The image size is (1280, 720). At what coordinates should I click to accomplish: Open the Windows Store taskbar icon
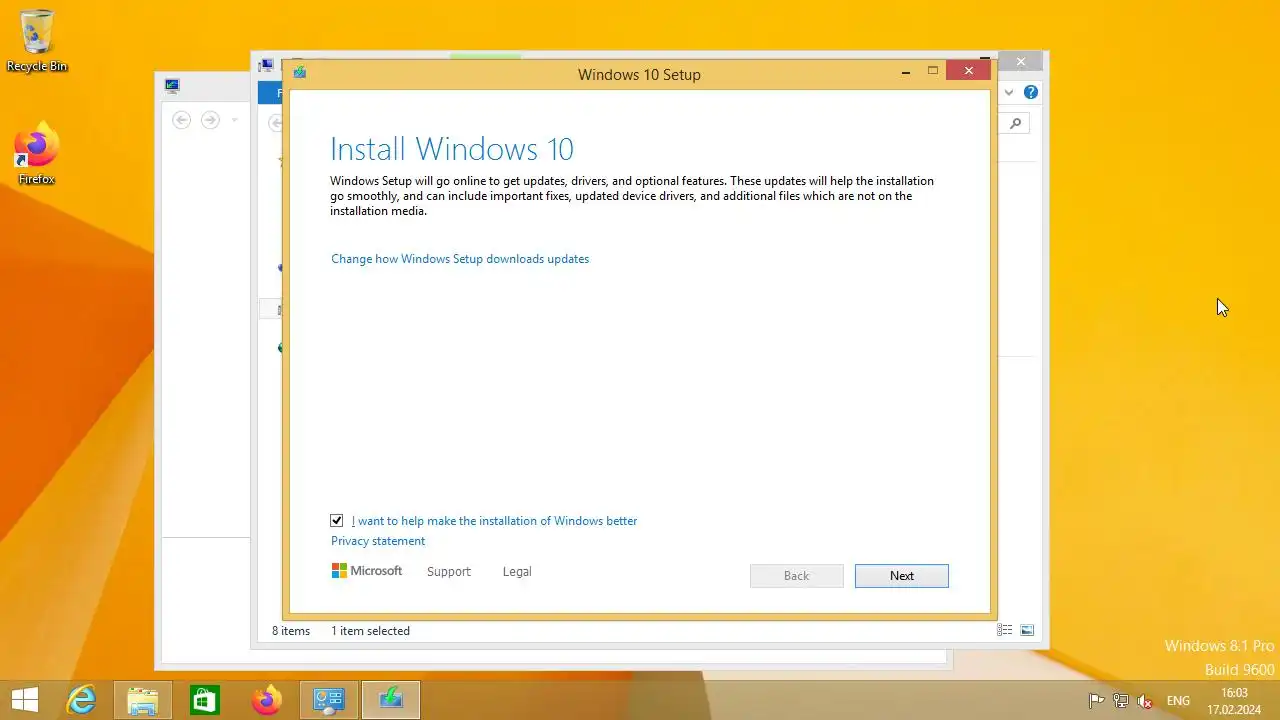tap(204, 700)
